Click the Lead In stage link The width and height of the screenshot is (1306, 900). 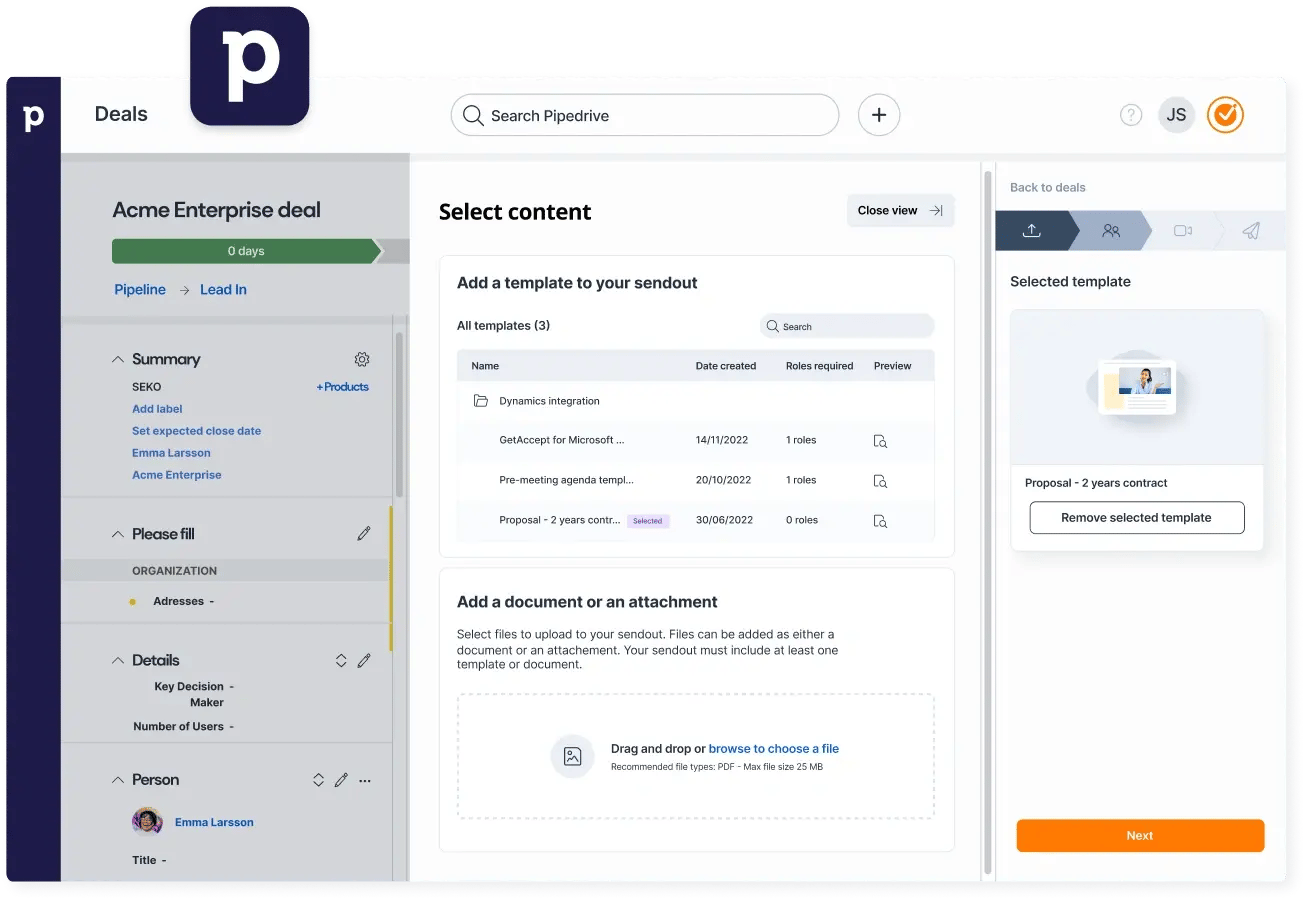tap(223, 290)
